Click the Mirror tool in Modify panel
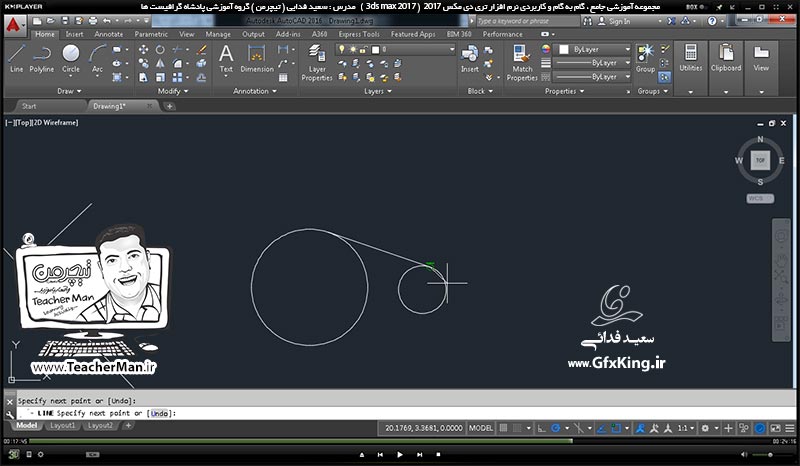The image size is (800, 466). (160, 63)
